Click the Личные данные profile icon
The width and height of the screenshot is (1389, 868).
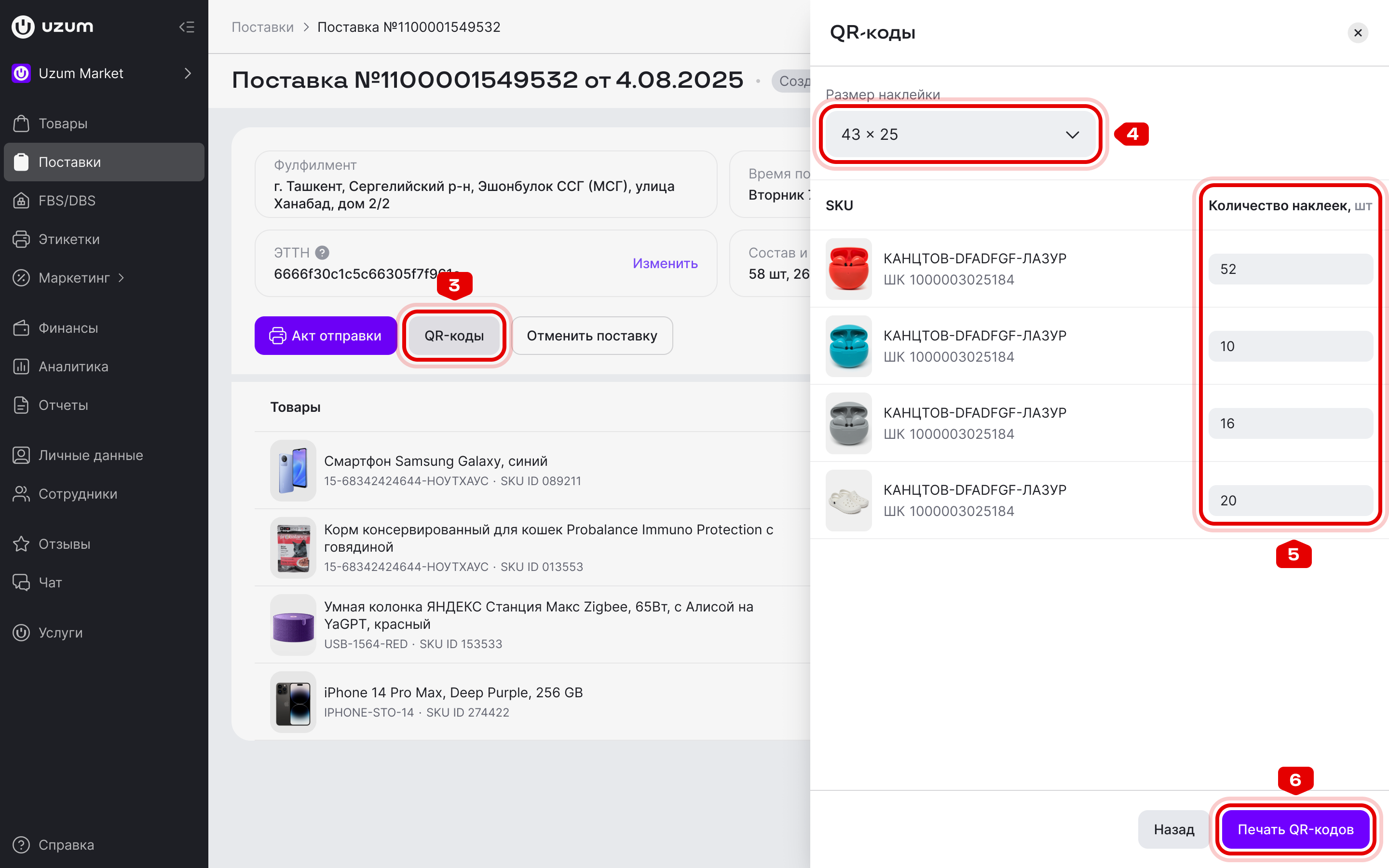(x=21, y=455)
